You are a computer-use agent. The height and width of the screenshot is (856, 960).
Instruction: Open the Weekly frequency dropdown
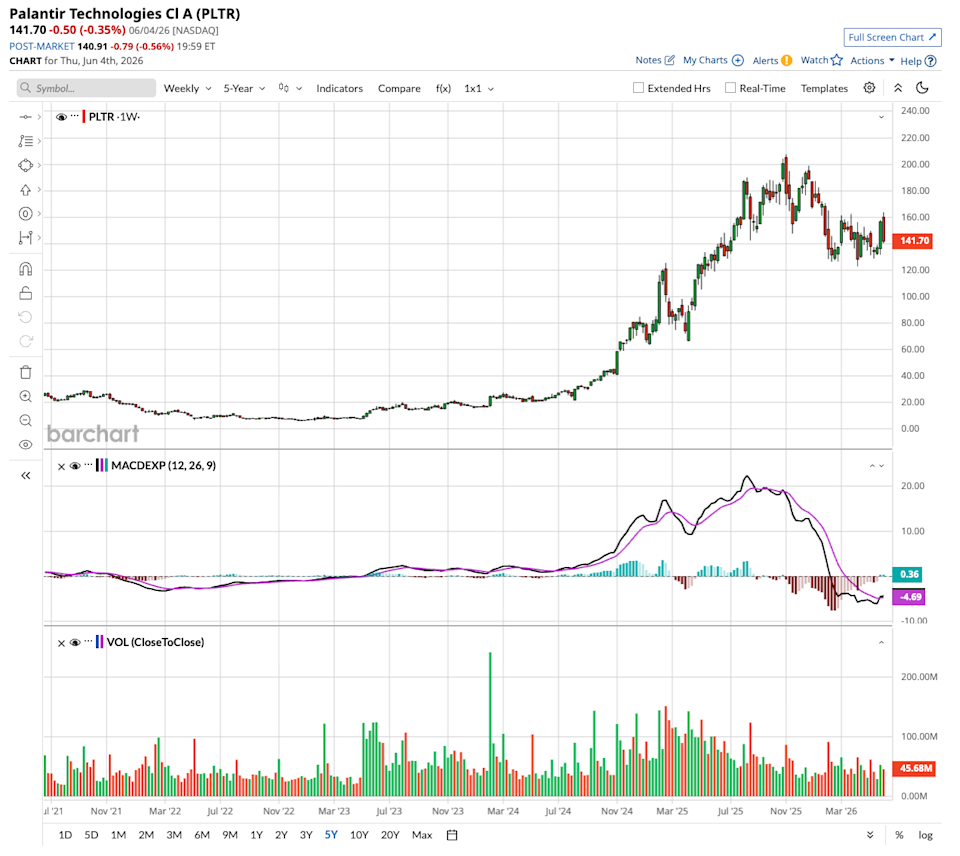187,88
